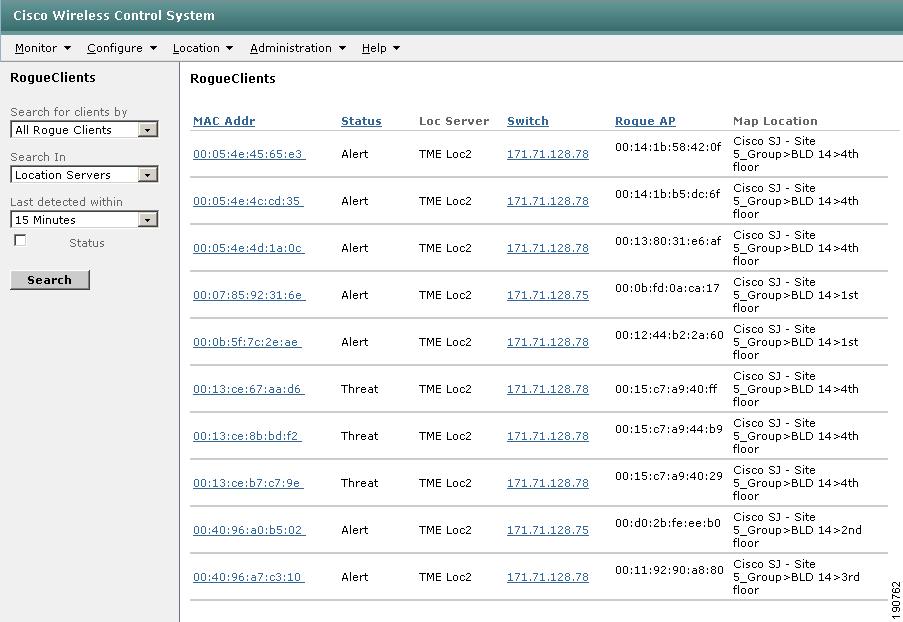Select rogue AP value 00:14:1b:58:42:0f
903x622 pixels.
[x=668, y=147]
